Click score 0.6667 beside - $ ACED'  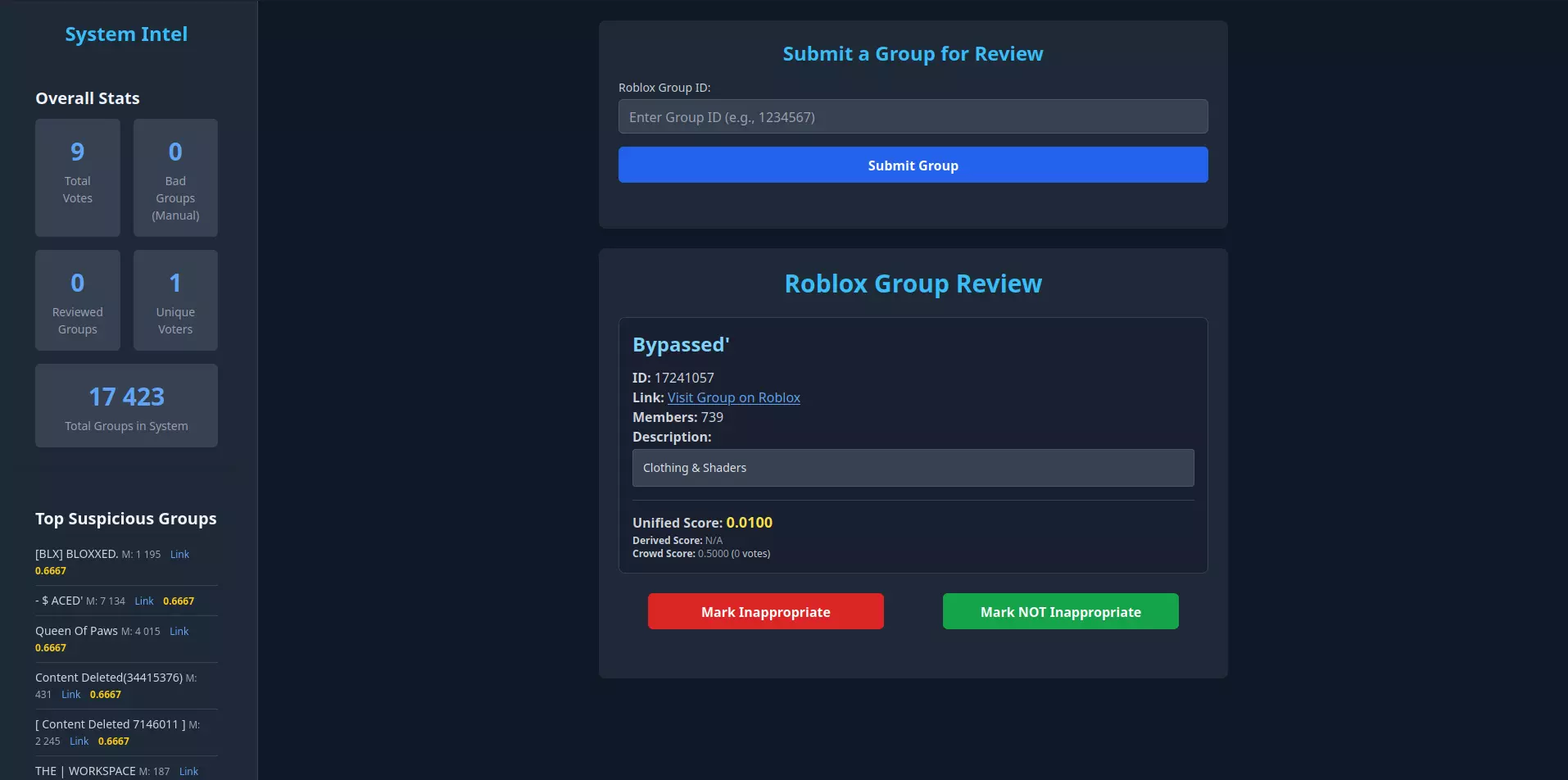[x=179, y=601]
